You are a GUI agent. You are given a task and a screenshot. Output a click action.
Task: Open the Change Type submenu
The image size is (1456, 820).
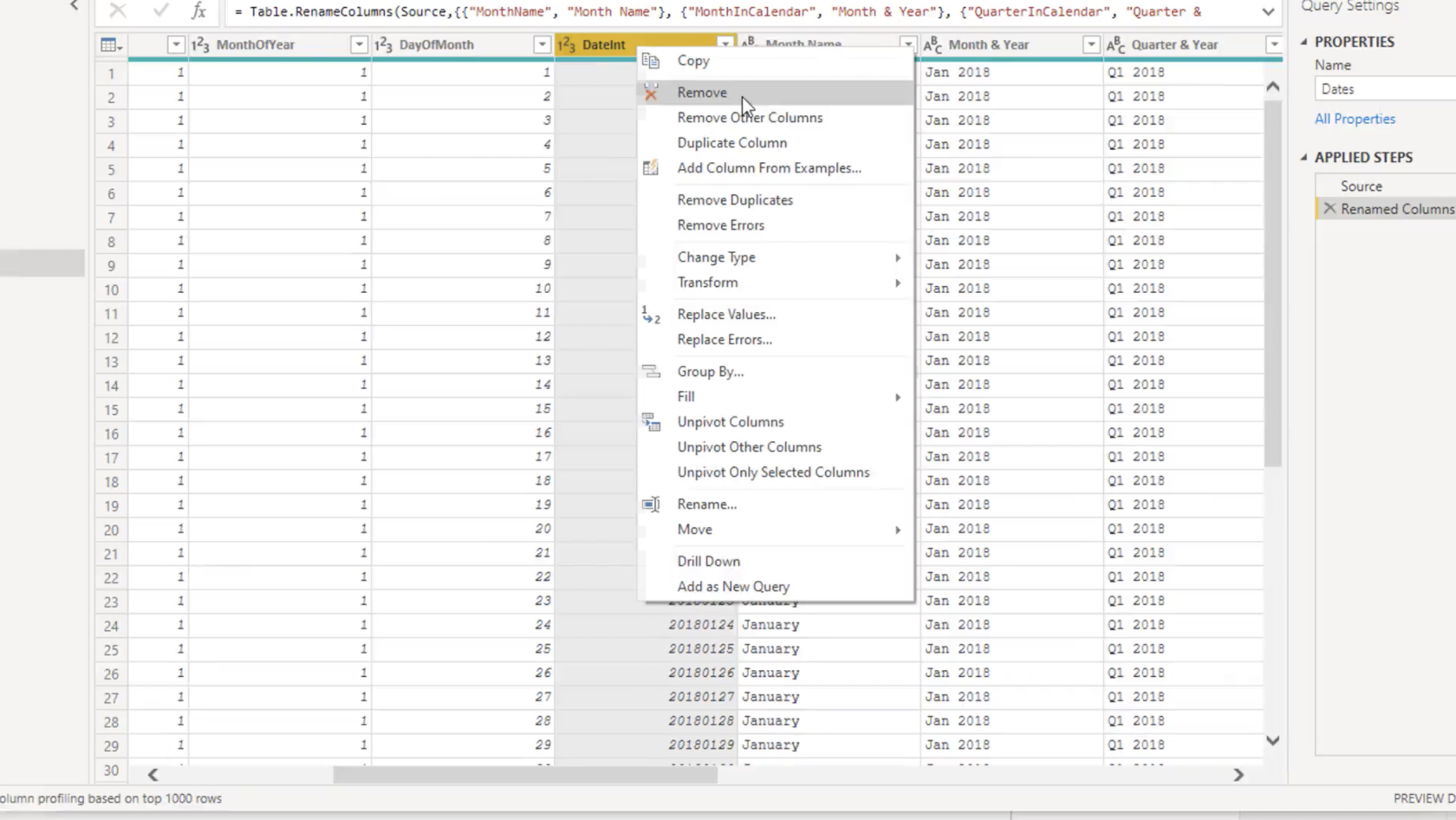click(776, 257)
